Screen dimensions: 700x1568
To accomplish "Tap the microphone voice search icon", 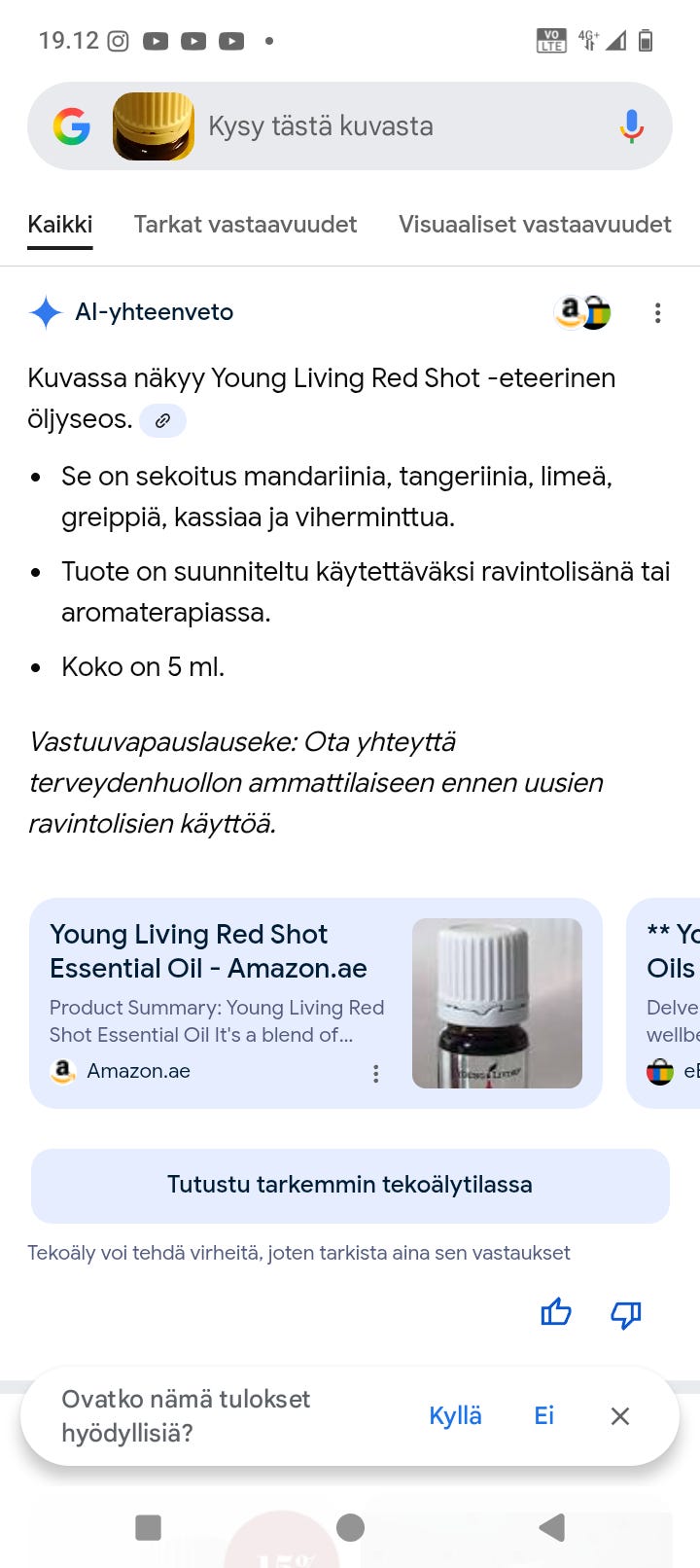I will tap(631, 126).
